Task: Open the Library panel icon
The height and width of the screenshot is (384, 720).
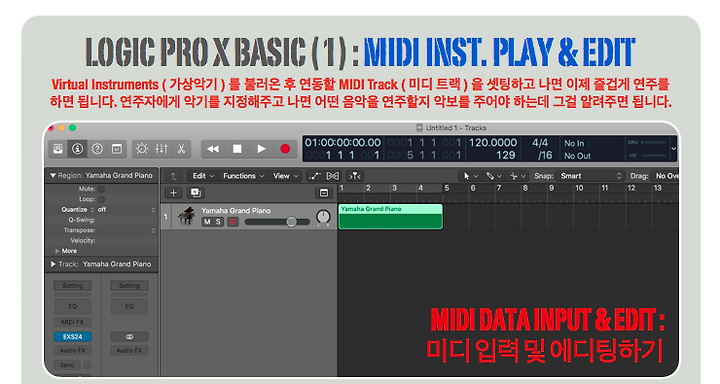Action: (x=58, y=149)
